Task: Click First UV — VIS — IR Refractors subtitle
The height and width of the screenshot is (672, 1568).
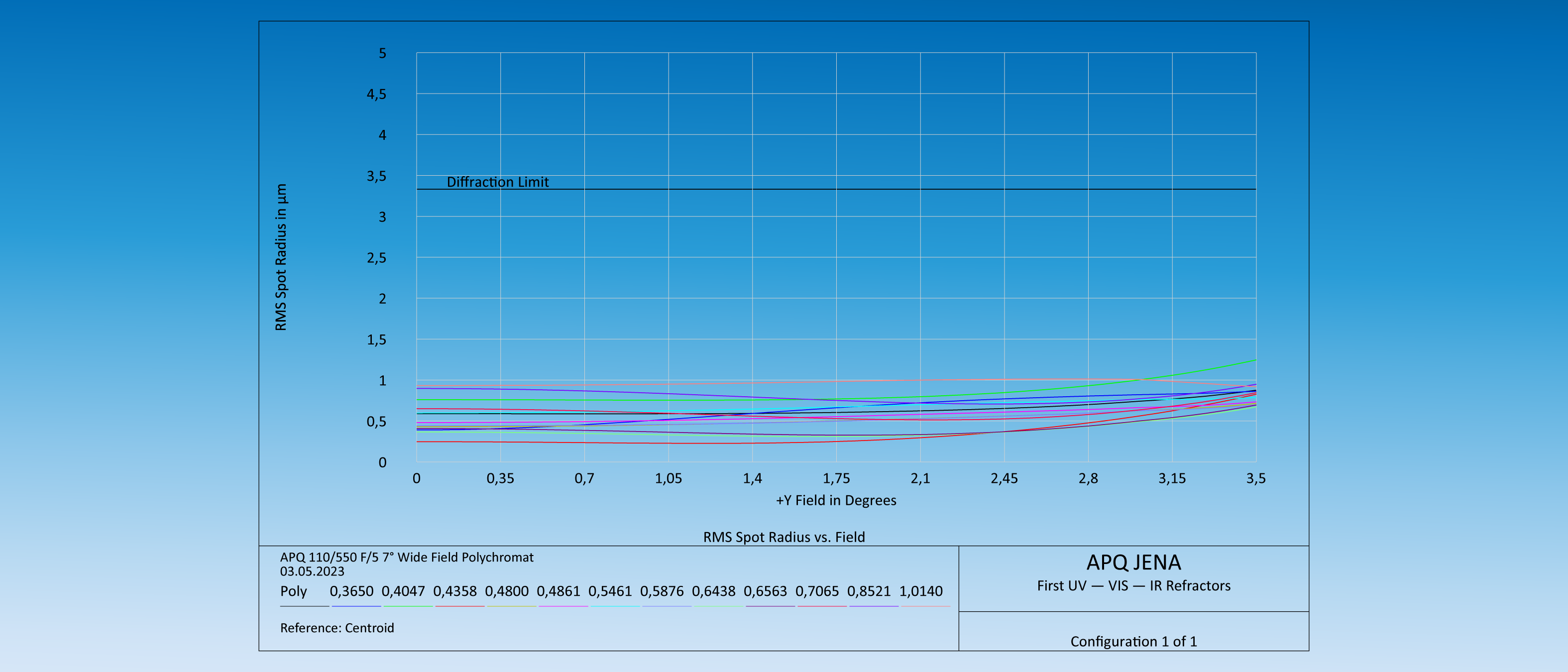Action: [1133, 585]
